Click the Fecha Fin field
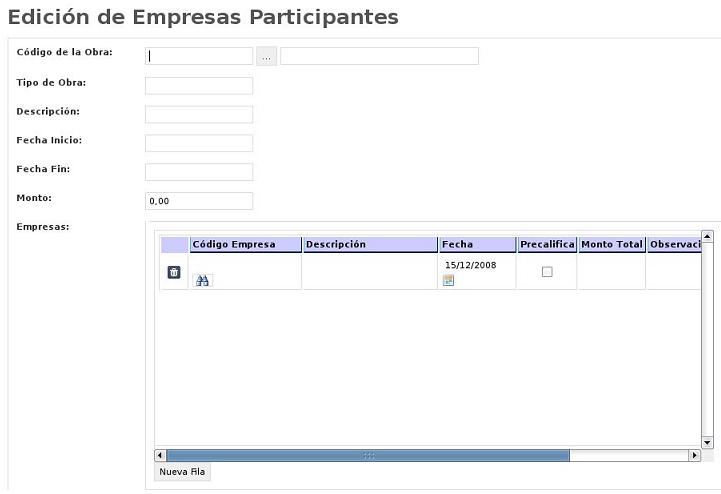The height and width of the screenshot is (494, 721). [199, 172]
